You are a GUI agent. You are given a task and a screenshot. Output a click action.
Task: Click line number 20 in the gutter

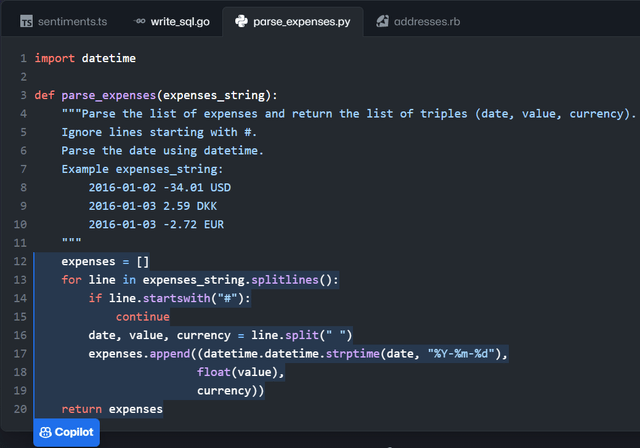click(20, 409)
